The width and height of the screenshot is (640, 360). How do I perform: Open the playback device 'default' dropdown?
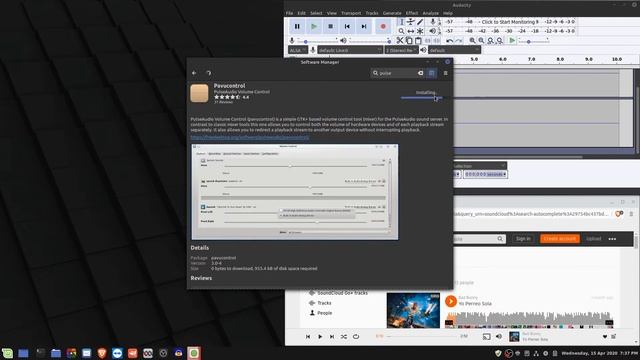[x=454, y=50]
